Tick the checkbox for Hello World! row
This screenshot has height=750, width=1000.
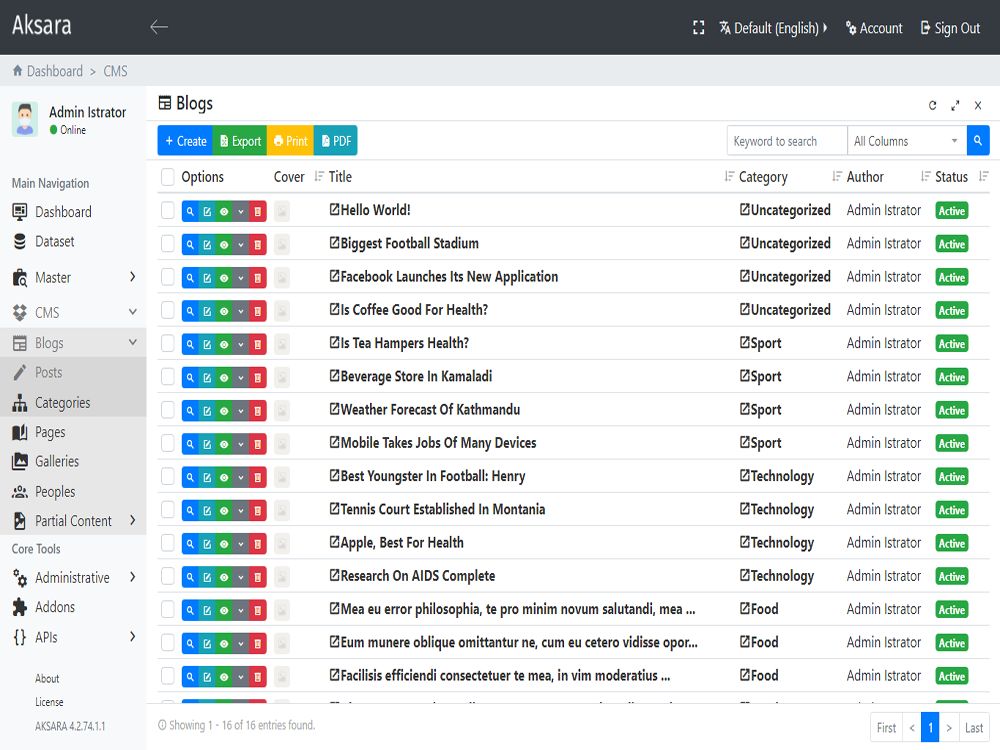tap(168, 211)
